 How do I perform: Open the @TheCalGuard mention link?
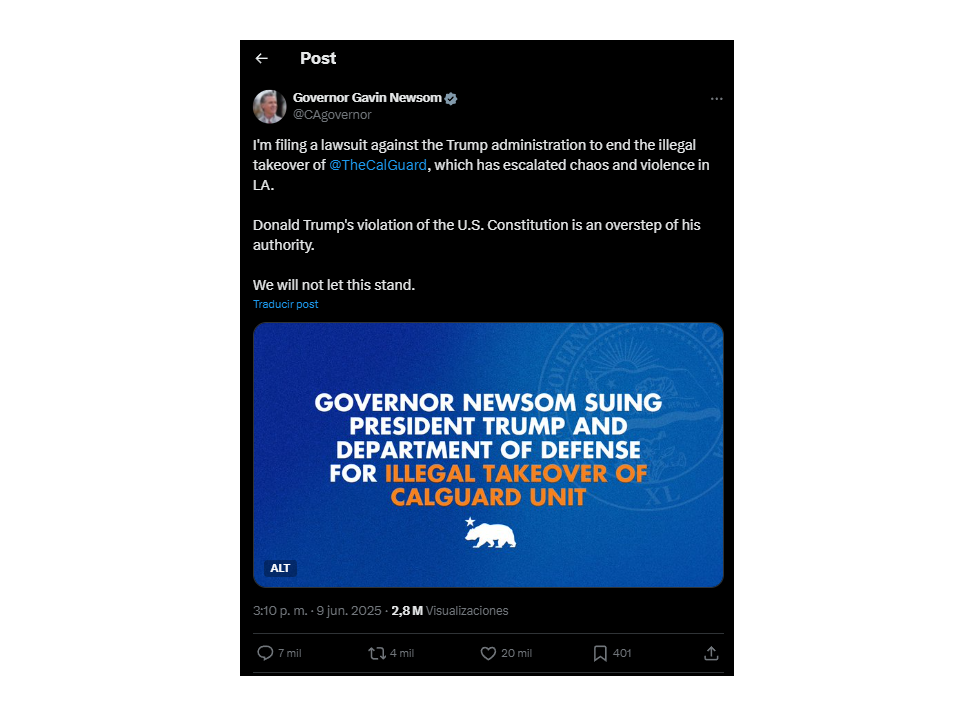tap(378, 165)
